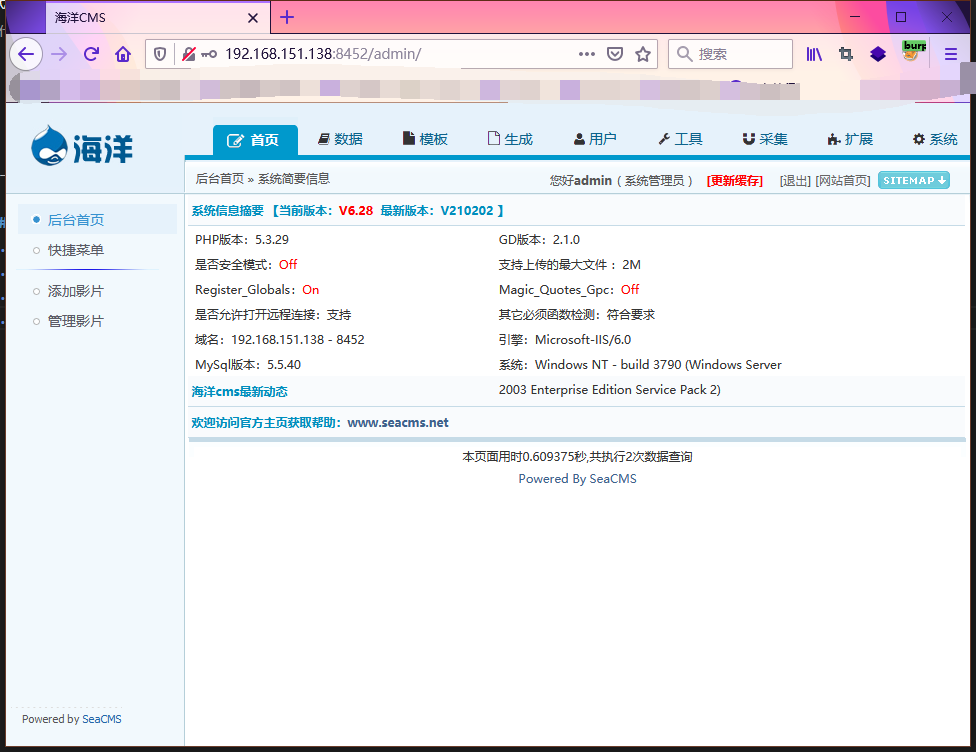Open the 数据 (Data) menu tab
Screen dimensions: 976x752
click(x=340, y=139)
